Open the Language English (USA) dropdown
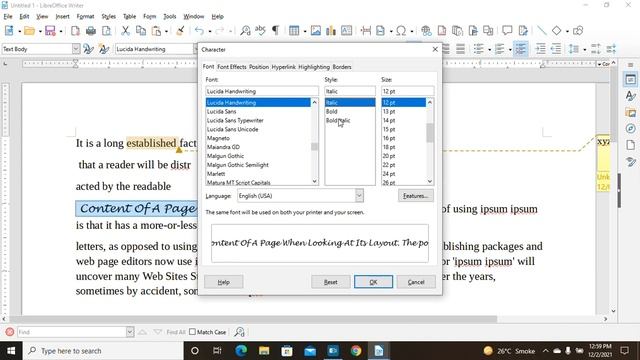 (359, 196)
